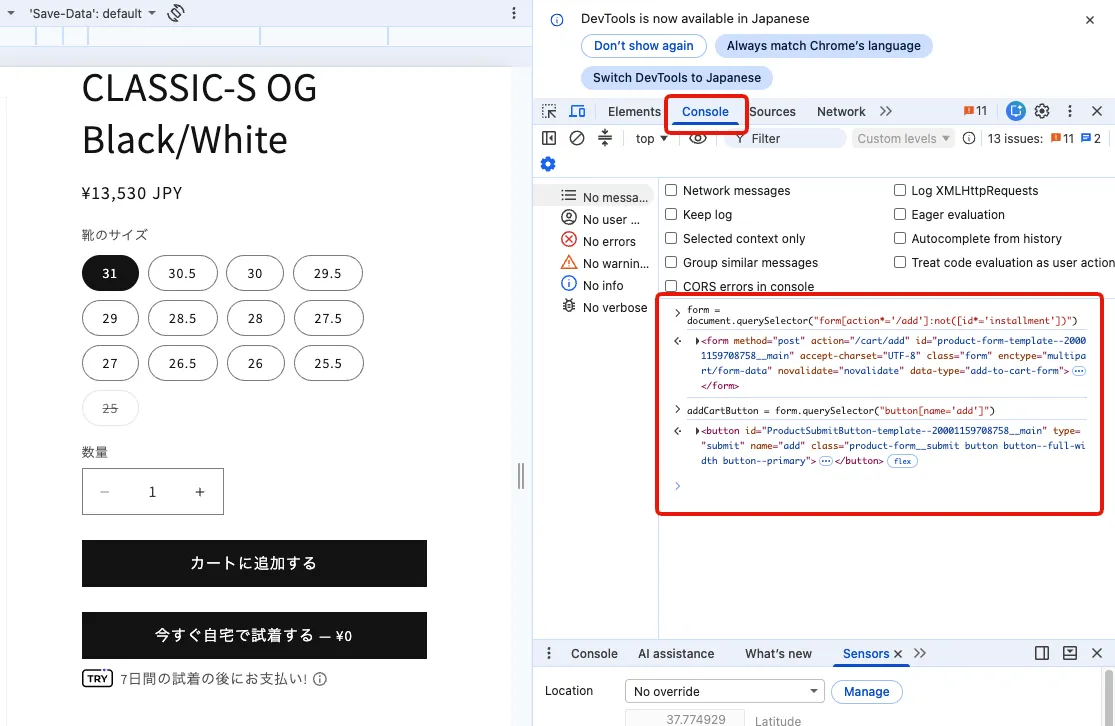
Task: Open the drawer three-dot menu
Action: pyautogui.click(x=548, y=653)
